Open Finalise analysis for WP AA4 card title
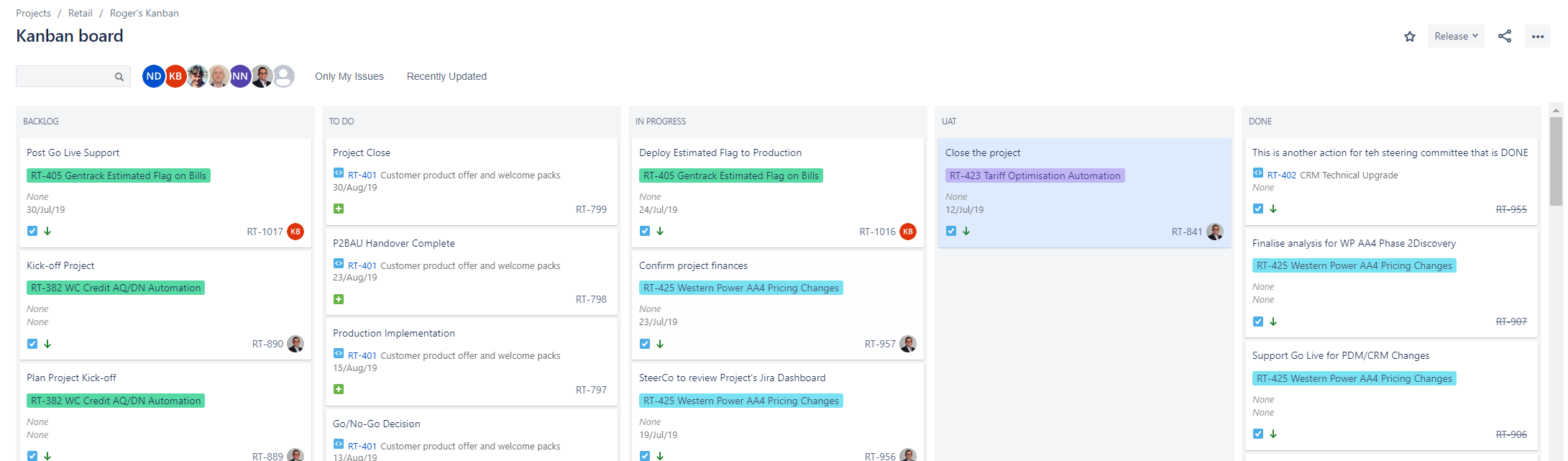This screenshot has height=461, width=1568. [x=1354, y=243]
